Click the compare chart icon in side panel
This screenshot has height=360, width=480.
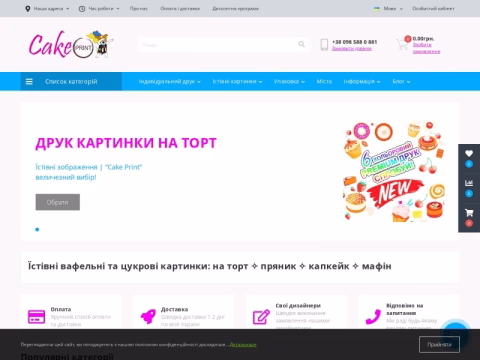469,183
